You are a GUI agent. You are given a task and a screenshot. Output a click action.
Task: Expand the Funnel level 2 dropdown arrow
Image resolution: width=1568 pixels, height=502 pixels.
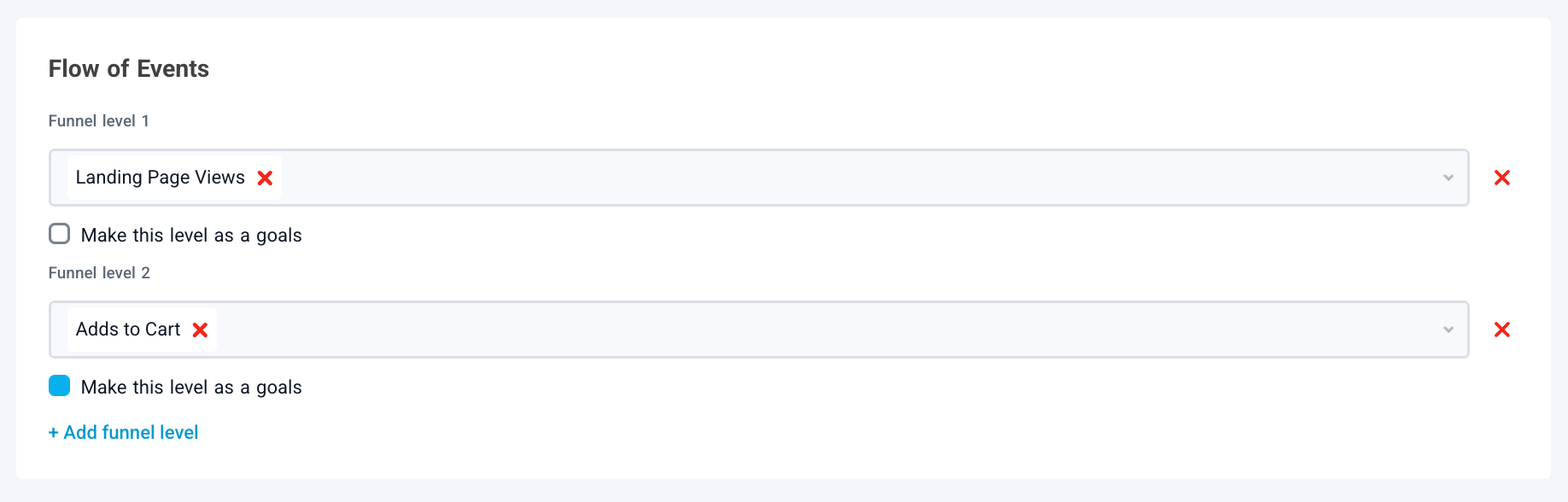[x=1448, y=330]
